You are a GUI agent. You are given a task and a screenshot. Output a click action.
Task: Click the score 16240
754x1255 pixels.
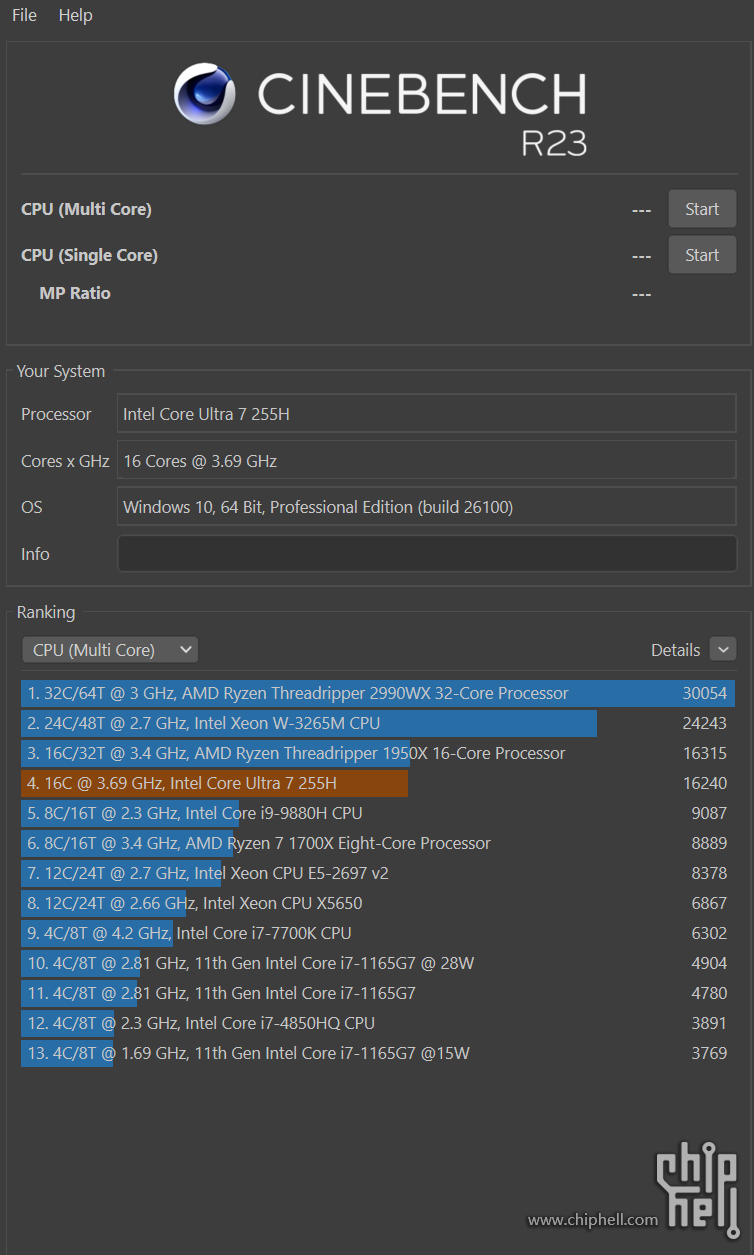(705, 783)
